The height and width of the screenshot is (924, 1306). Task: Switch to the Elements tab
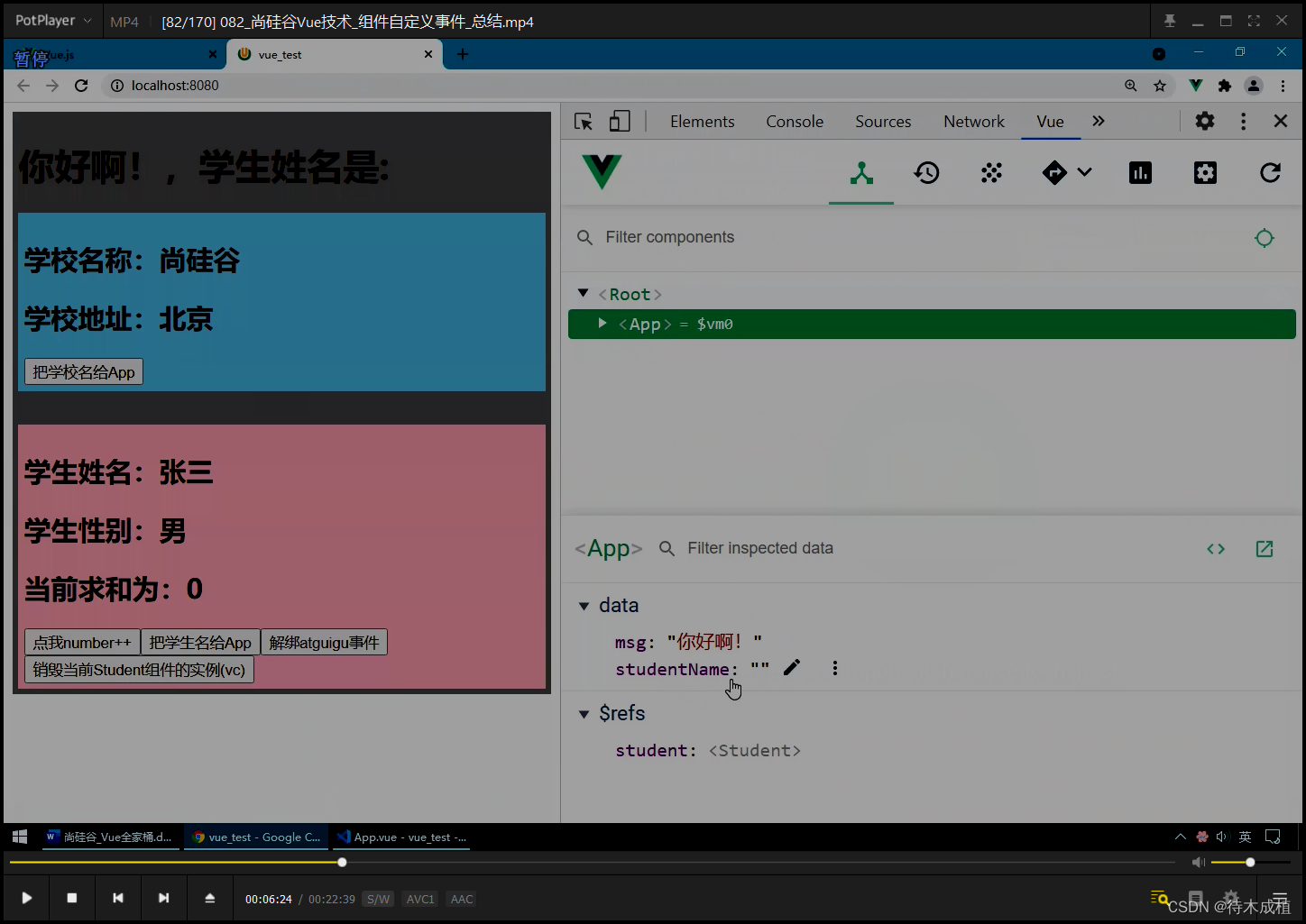click(702, 122)
